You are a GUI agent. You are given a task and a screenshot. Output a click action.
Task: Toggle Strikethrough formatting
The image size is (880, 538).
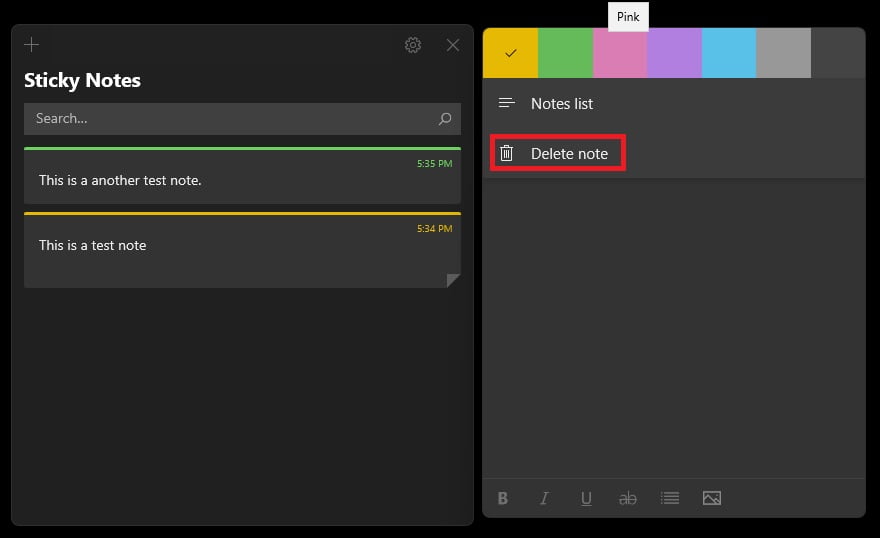627,498
